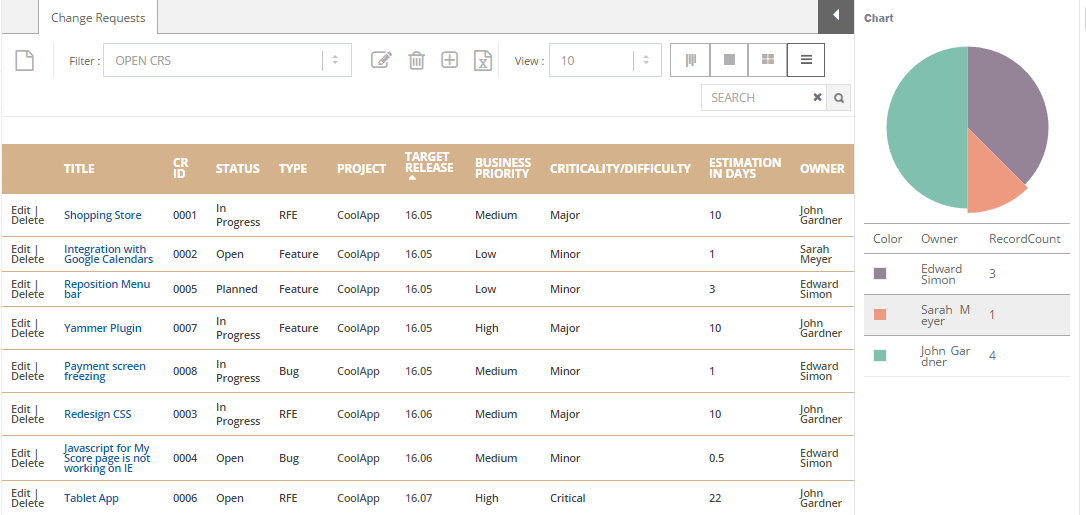Viewport: 1086px width, 515px height.
Task: Open Javascript for My Score page link
Action: (x=107, y=458)
